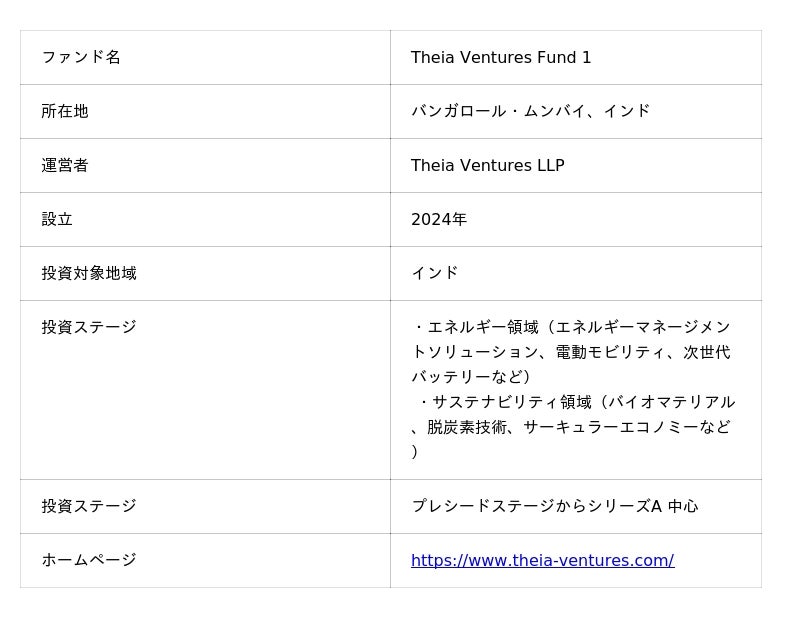Select the プレシードステージからシリーズA 中心 cell
The width and height of the screenshot is (800, 618).
click(554, 506)
